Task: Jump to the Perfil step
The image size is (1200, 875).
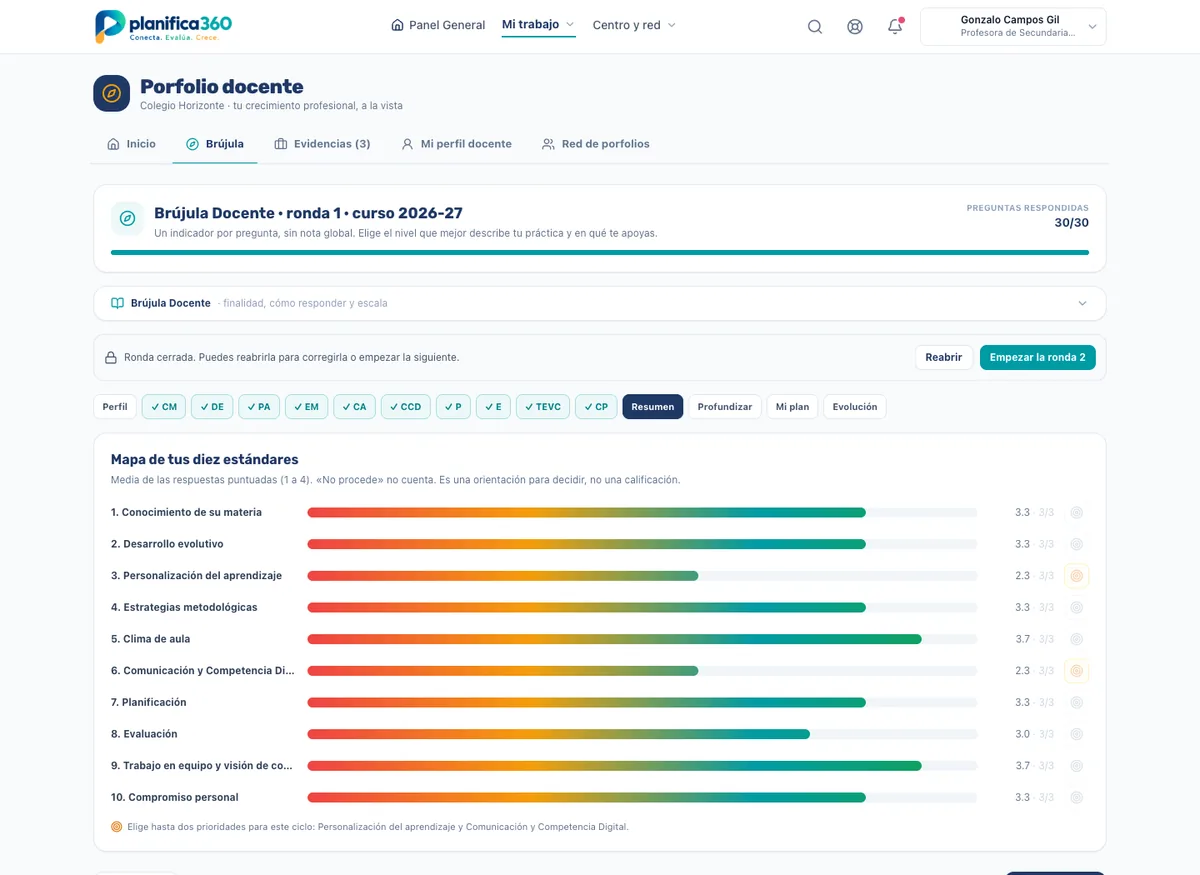Action: coord(115,407)
